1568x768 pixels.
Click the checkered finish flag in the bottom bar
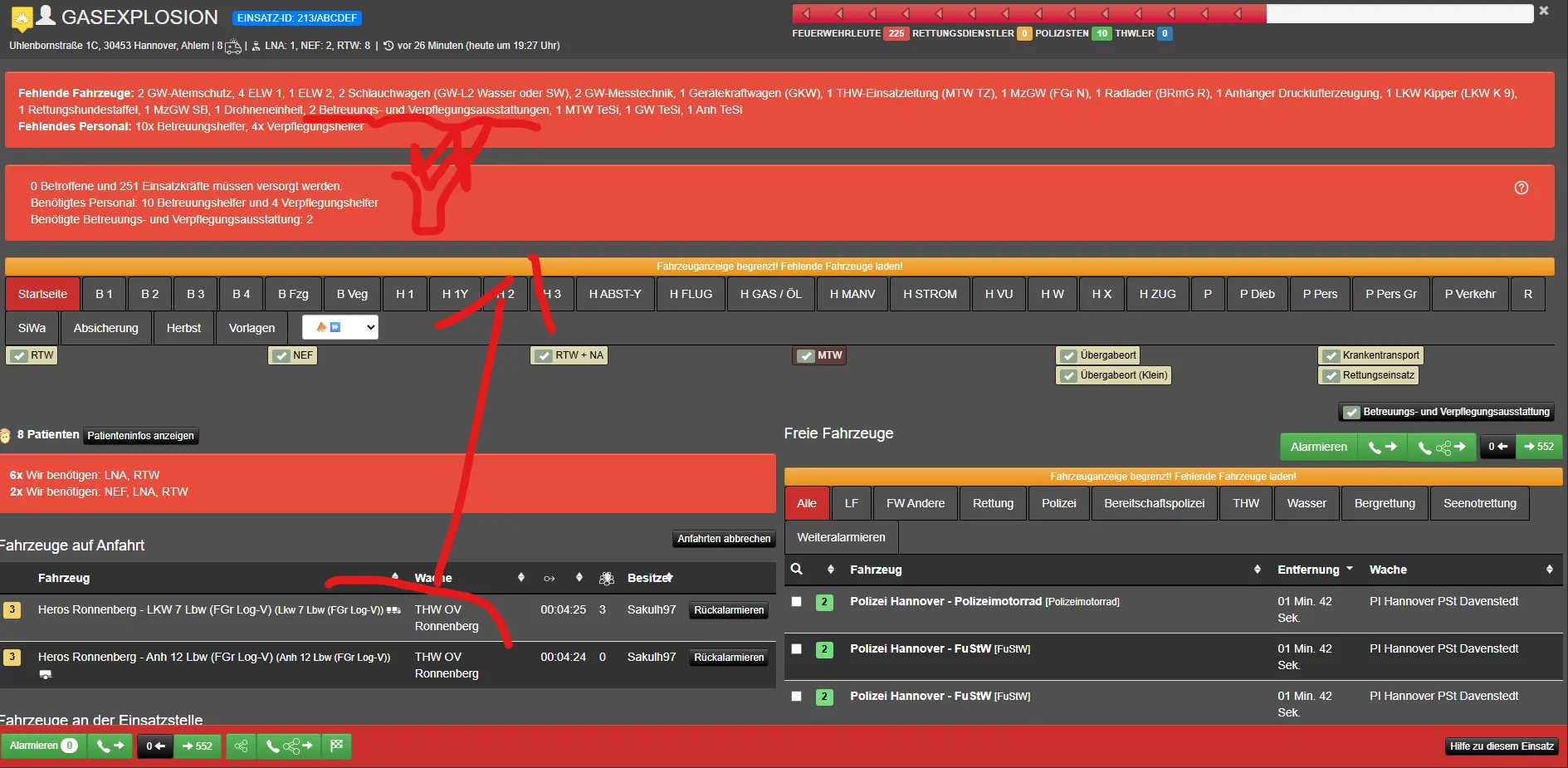click(337, 746)
